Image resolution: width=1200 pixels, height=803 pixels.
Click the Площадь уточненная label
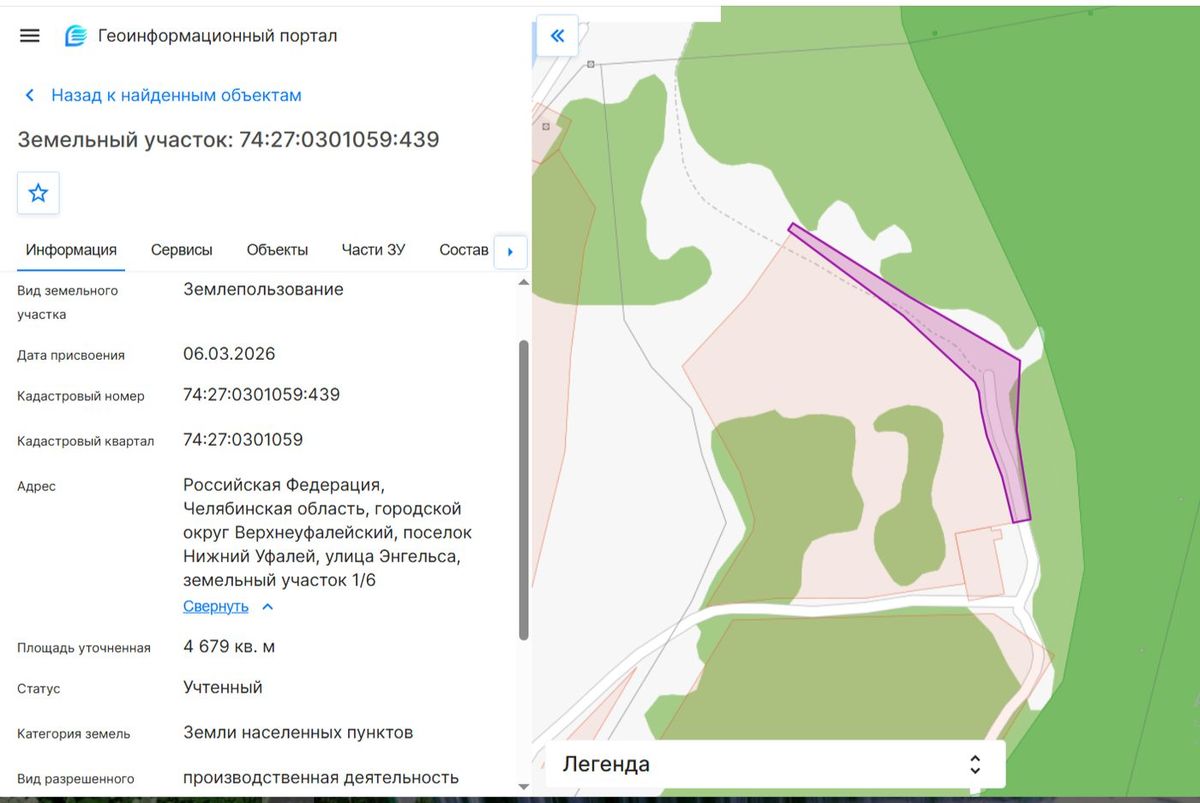click(84, 648)
